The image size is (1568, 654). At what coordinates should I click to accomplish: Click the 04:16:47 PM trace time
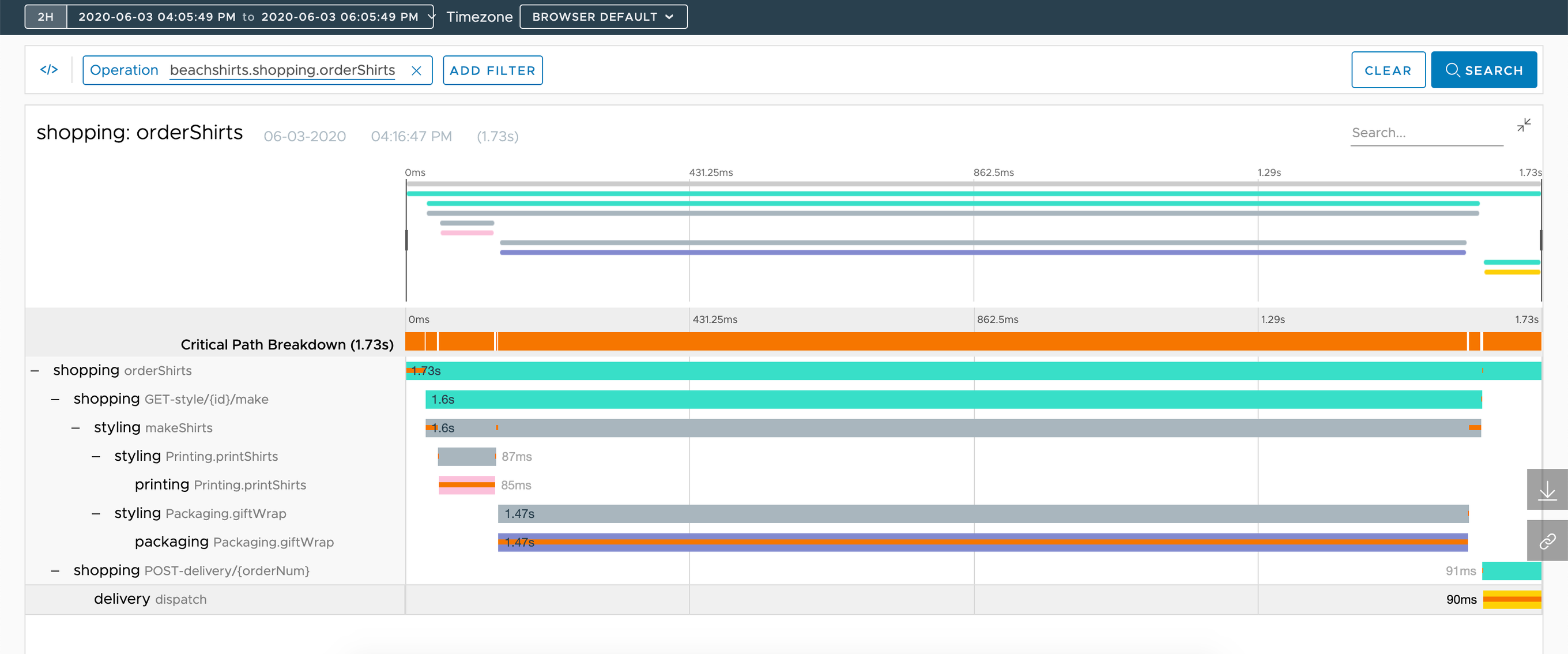pos(412,136)
